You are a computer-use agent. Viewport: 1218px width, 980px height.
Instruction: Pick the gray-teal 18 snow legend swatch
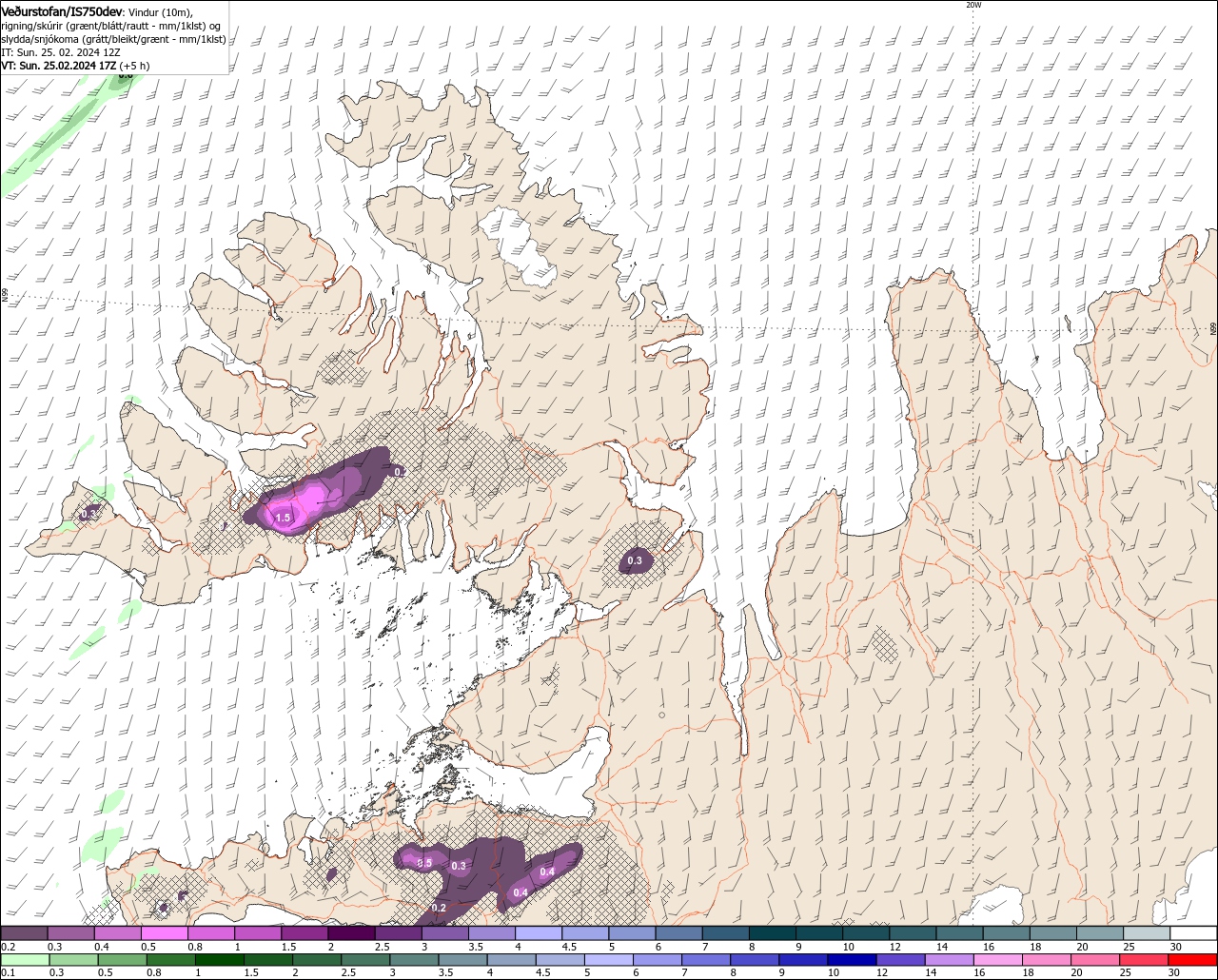coord(1054,933)
